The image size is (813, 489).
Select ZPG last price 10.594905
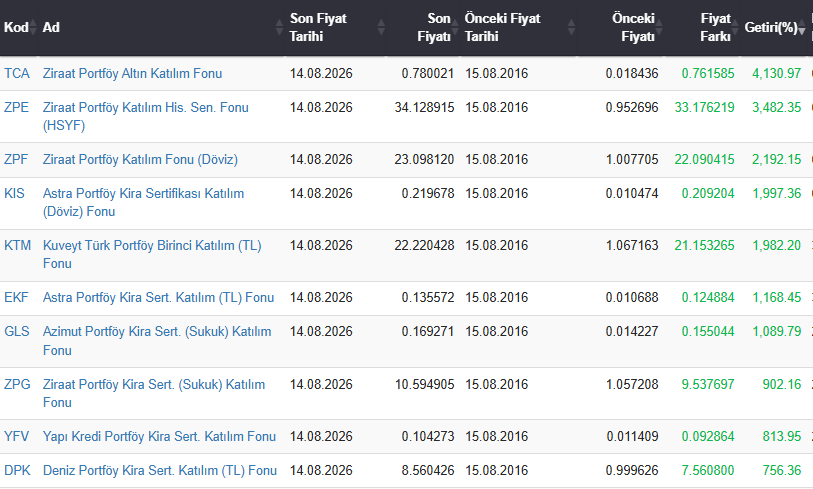(x=424, y=384)
